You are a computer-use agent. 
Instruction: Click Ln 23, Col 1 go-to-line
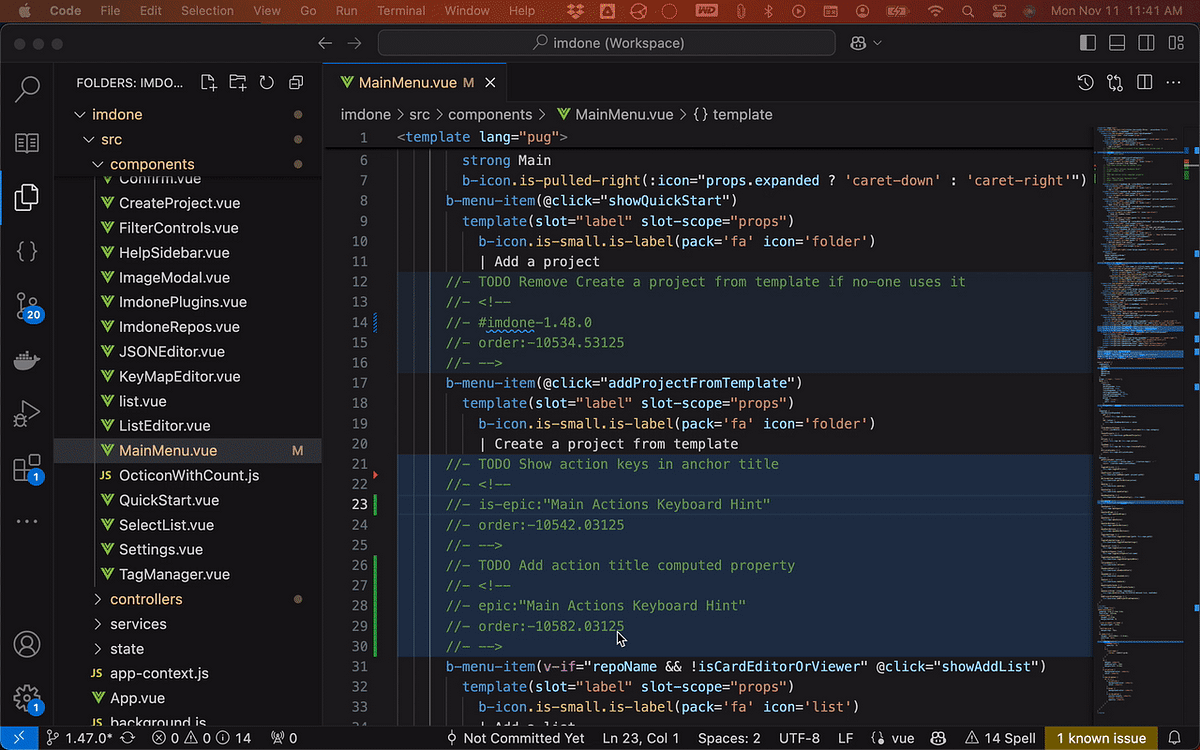click(x=641, y=738)
